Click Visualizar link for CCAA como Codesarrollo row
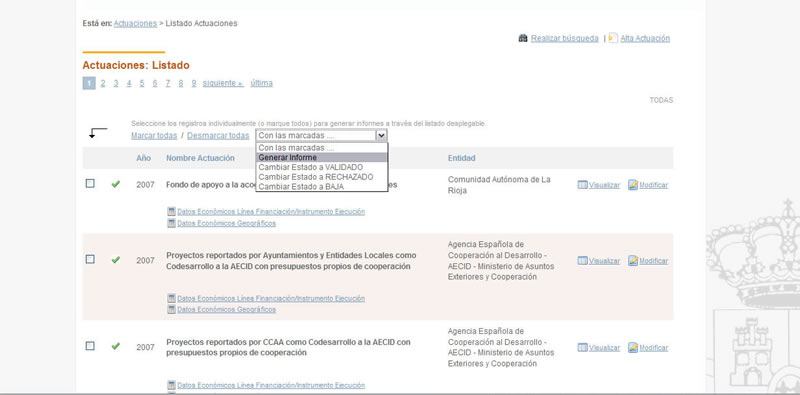The height and width of the screenshot is (395, 800). coord(604,348)
